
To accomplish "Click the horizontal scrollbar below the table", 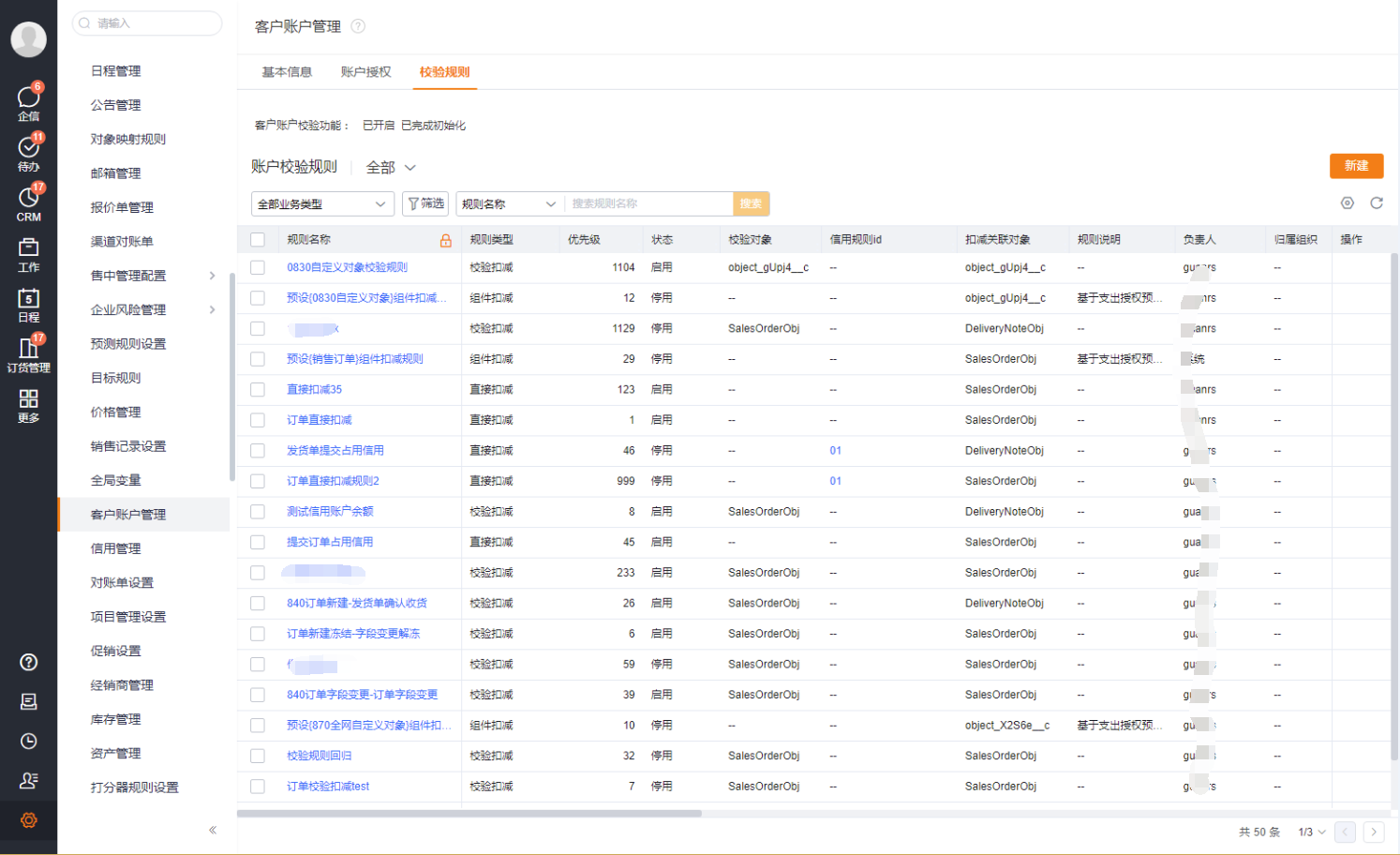I will click(x=469, y=814).
